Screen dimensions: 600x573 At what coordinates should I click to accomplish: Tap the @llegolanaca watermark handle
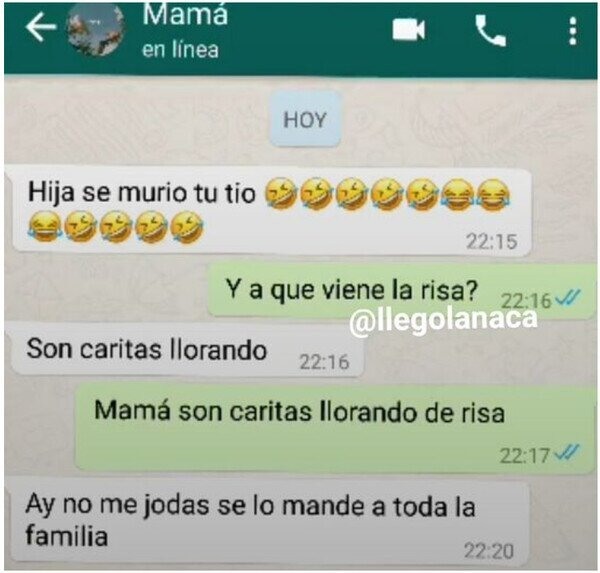pyautogui.click(x=443, y=321)
